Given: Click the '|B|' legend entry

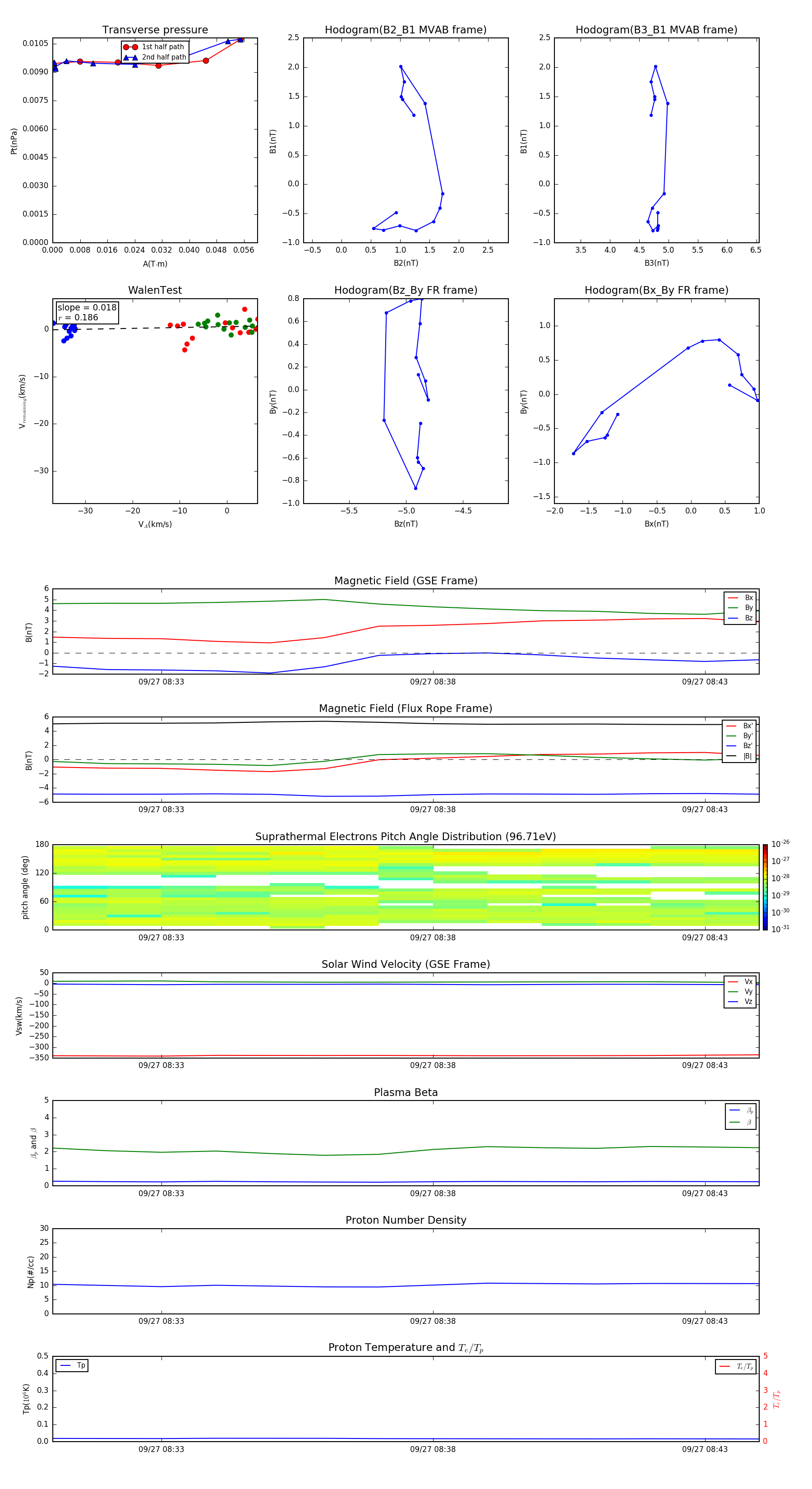Looking at the screenshot, I should (739, 756).
